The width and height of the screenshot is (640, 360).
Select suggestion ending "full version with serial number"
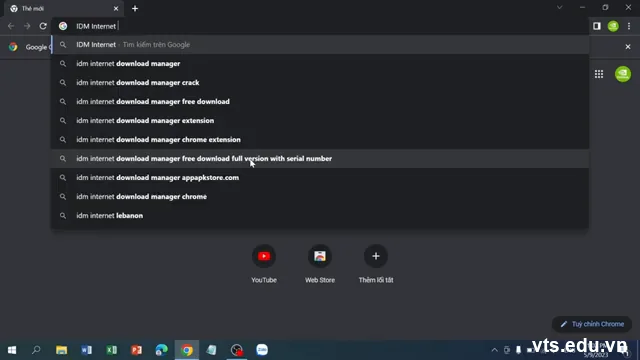point(320,158)
